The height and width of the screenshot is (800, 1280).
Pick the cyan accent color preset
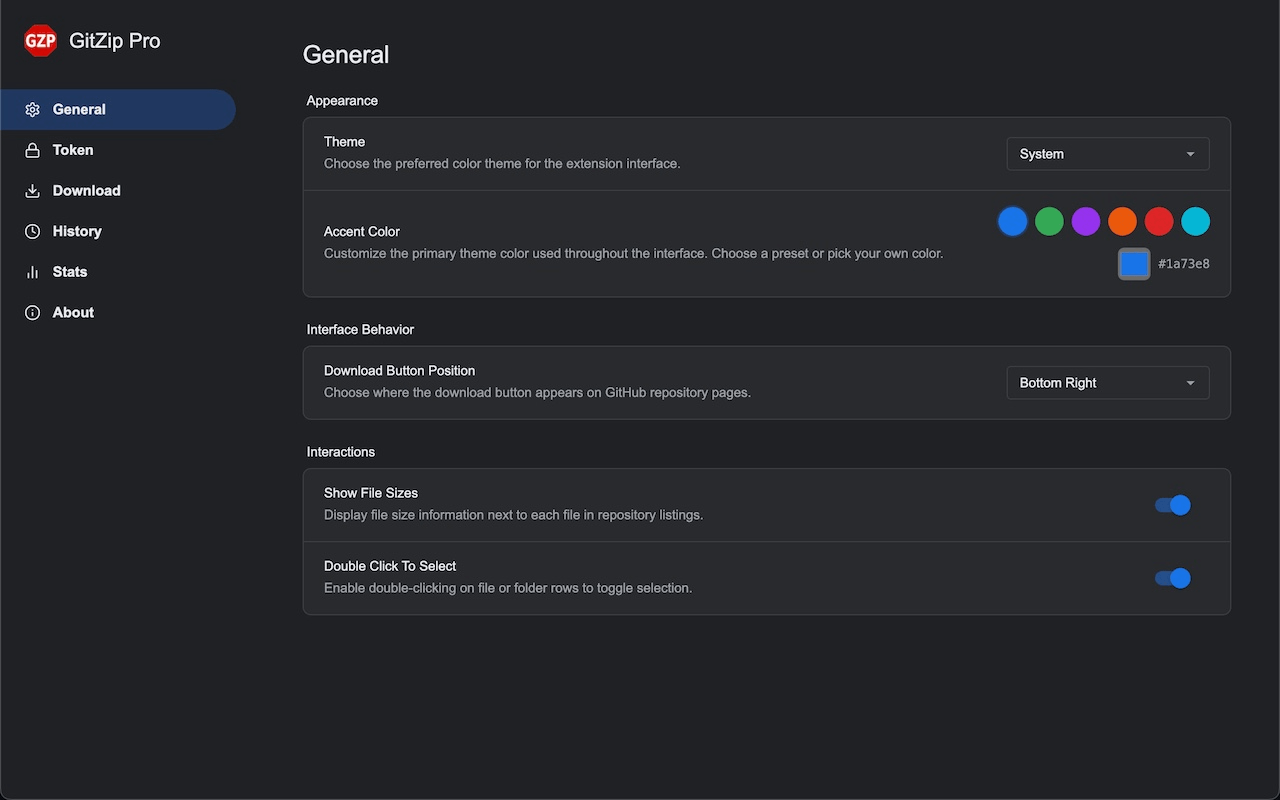(1196, 222)
